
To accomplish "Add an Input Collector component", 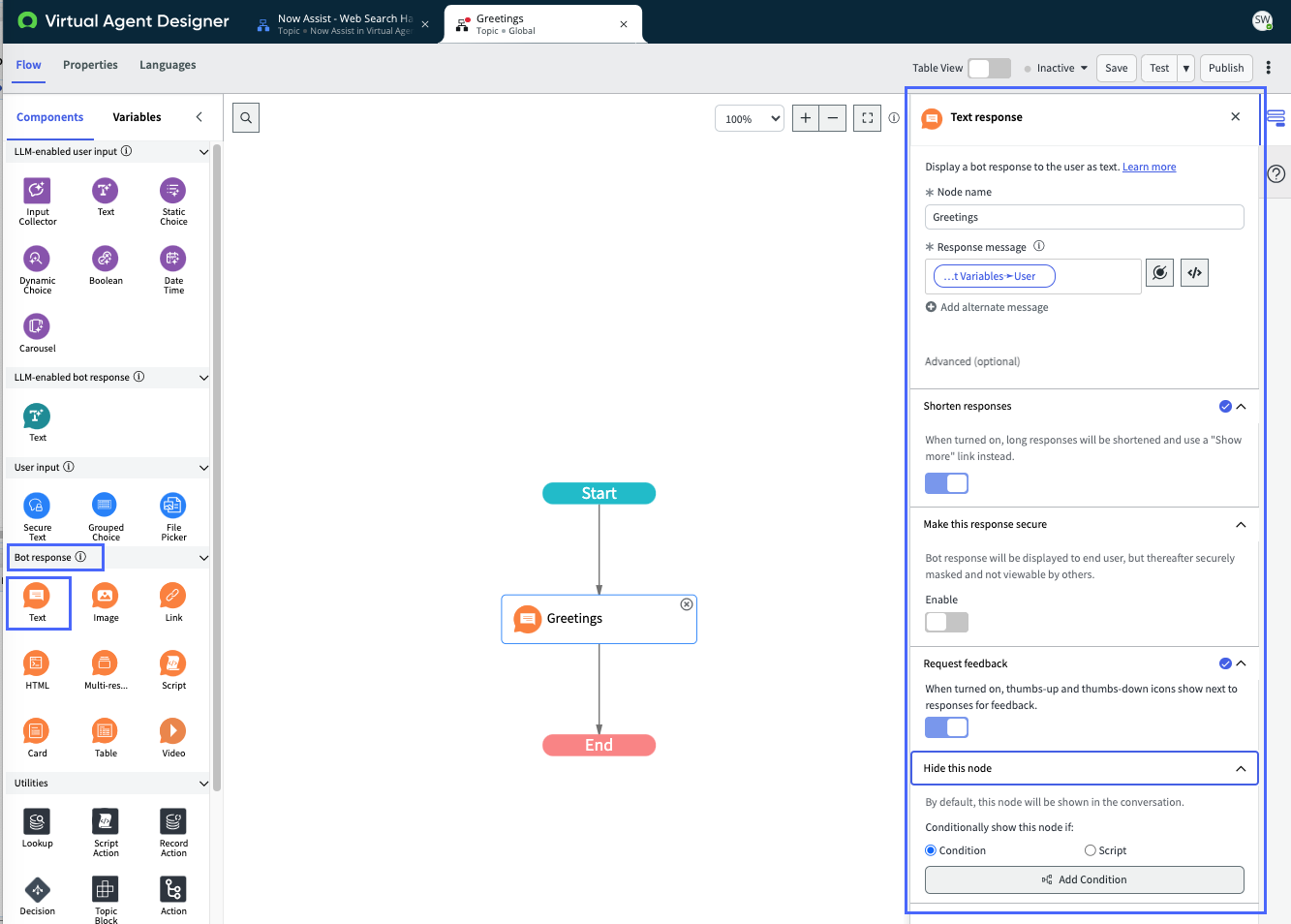I will click(37, 201).
